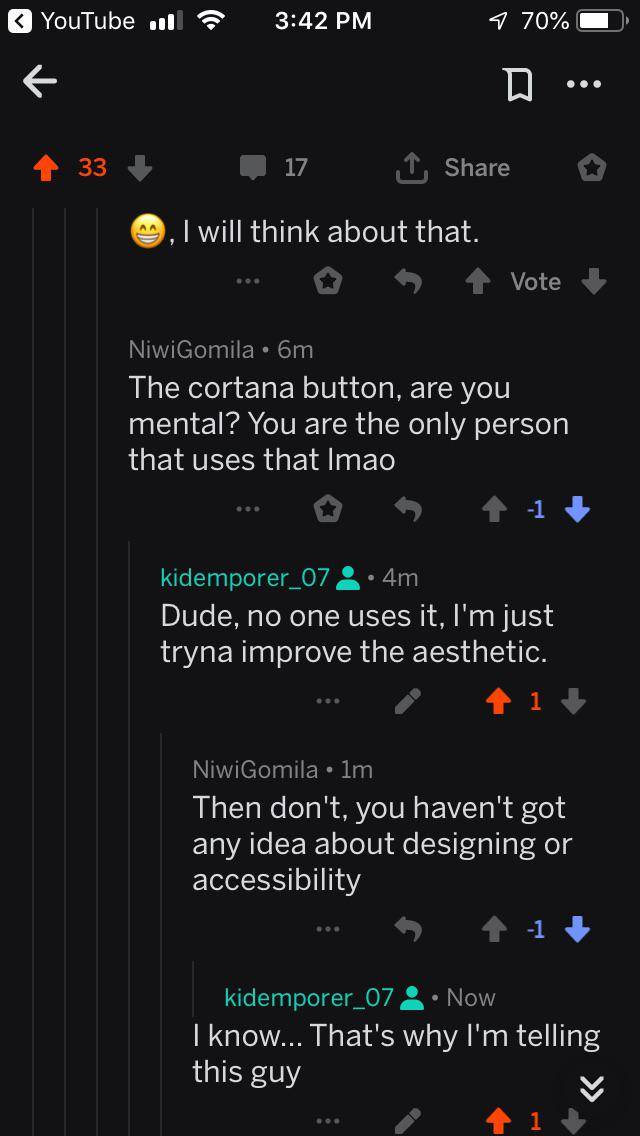Give an award to the 'Dude, no one uses it' comment

tap(329, 701)
